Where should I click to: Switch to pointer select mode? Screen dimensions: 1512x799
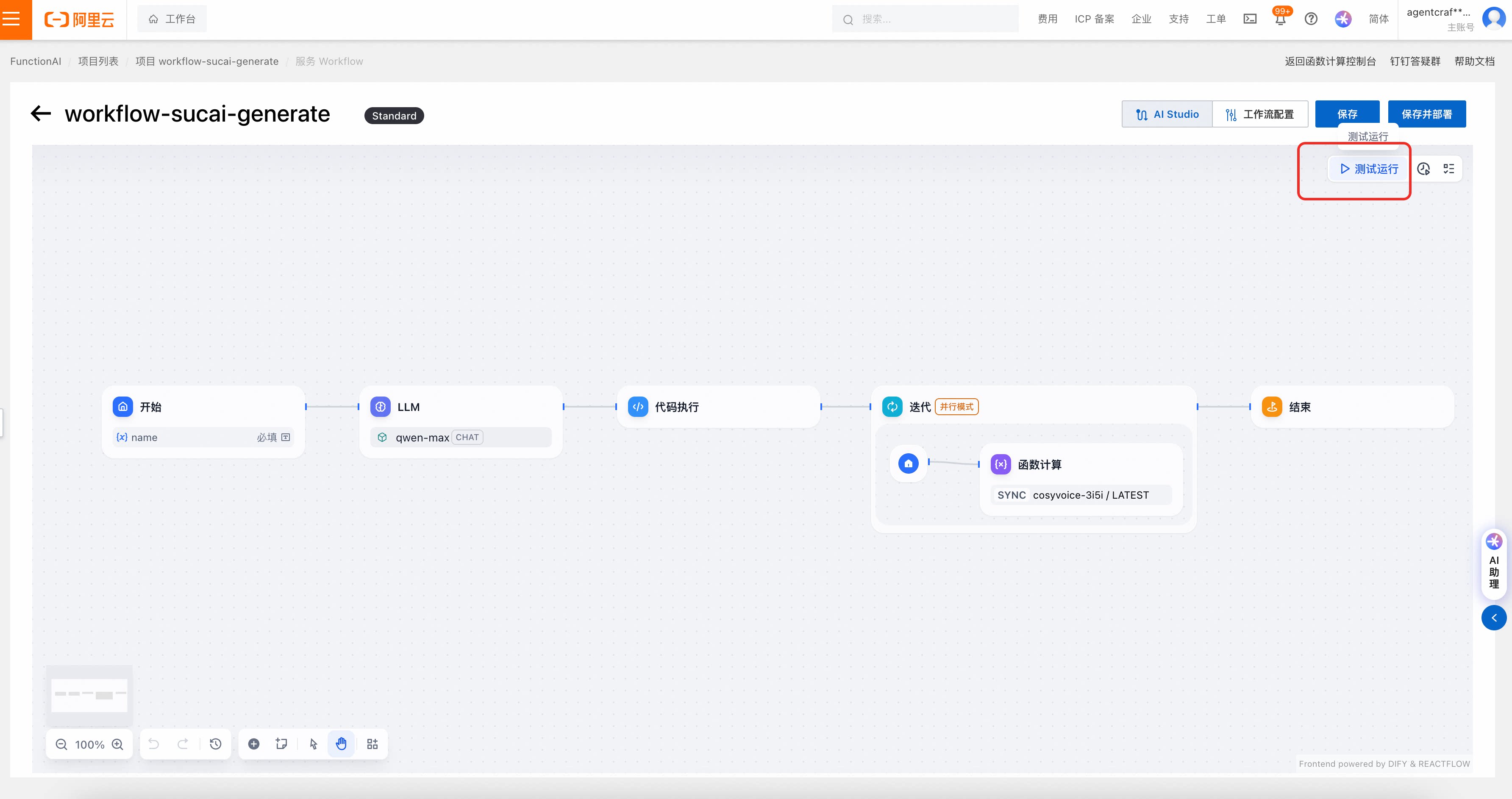[313, 744]
